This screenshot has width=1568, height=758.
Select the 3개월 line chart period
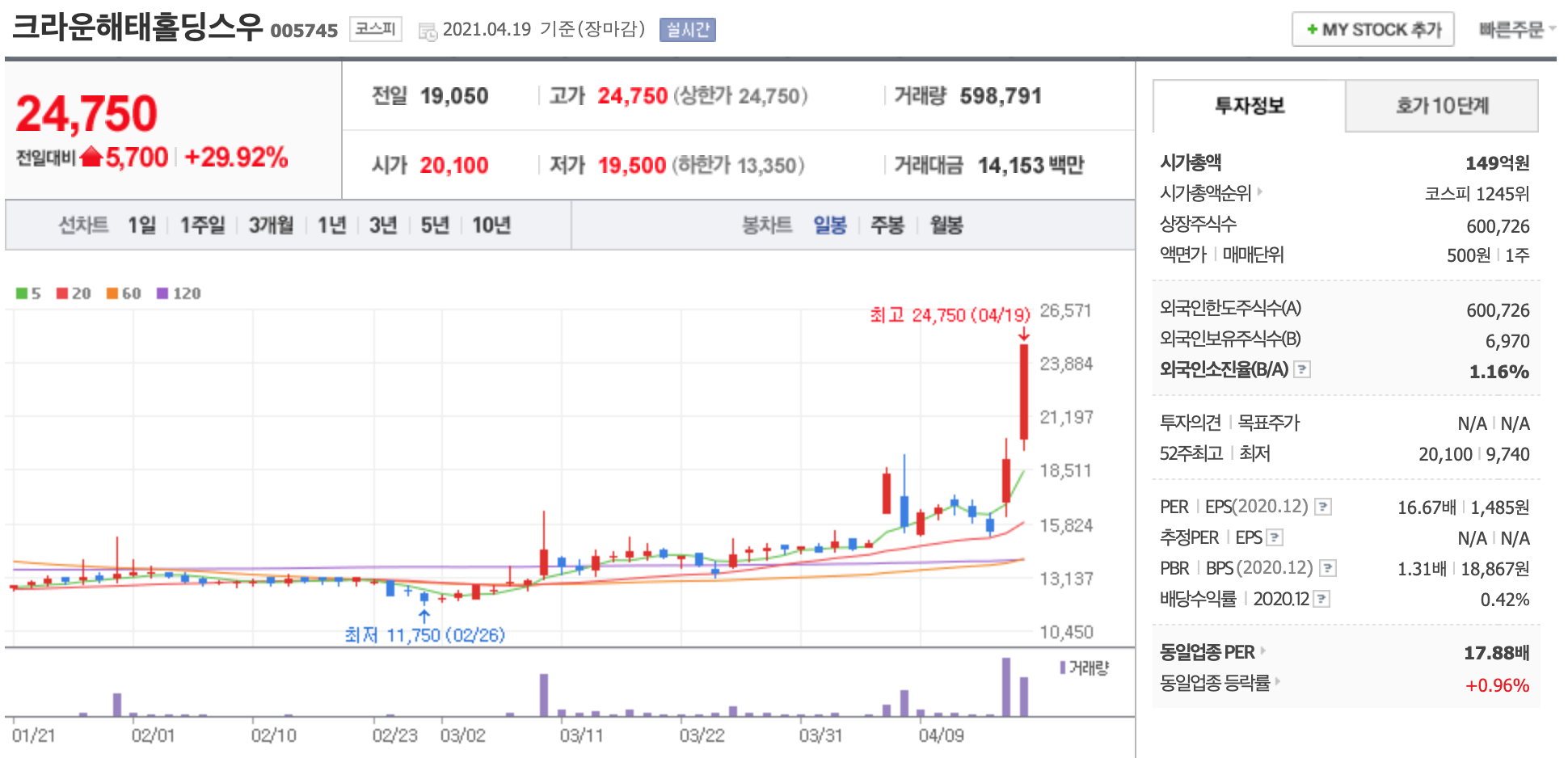click(271, 225)
